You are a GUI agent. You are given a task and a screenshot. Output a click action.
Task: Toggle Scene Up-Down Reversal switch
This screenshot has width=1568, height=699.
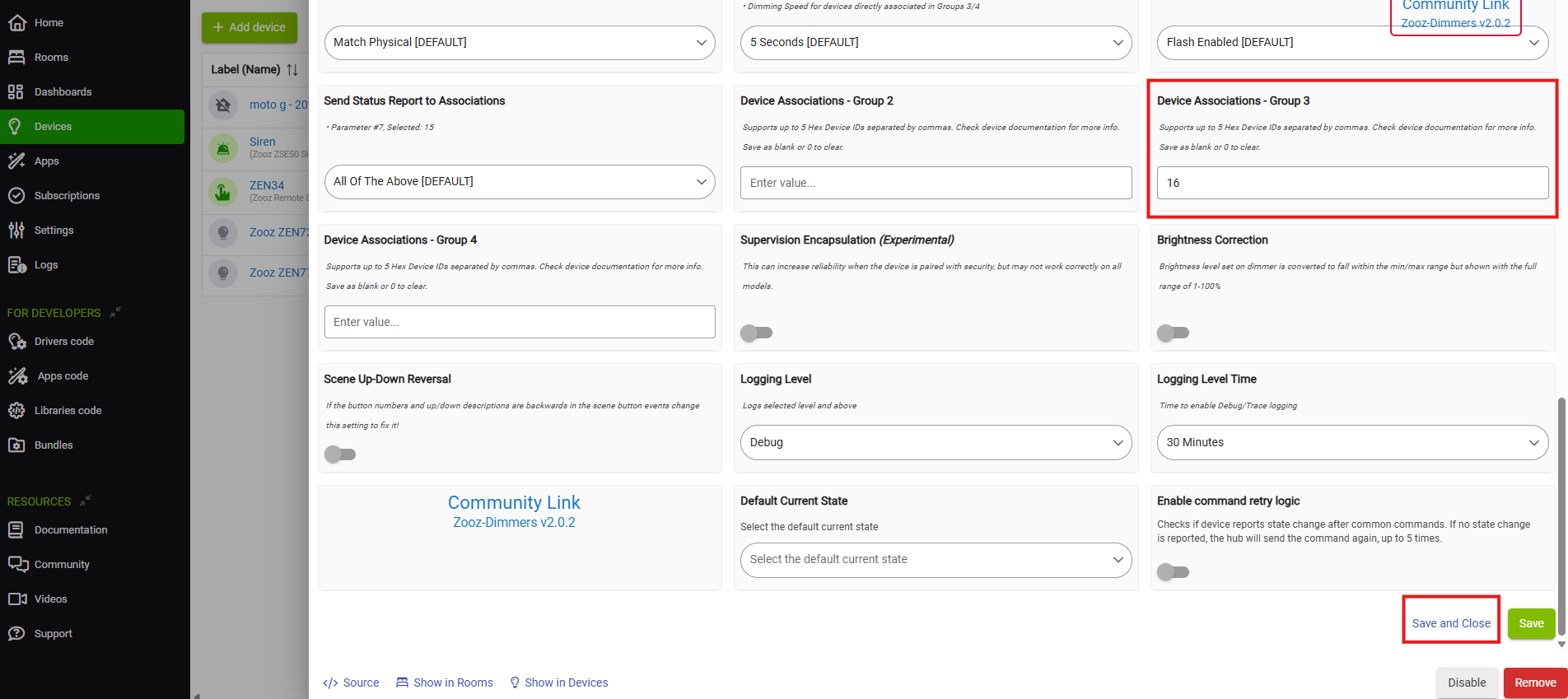[340, 454]
